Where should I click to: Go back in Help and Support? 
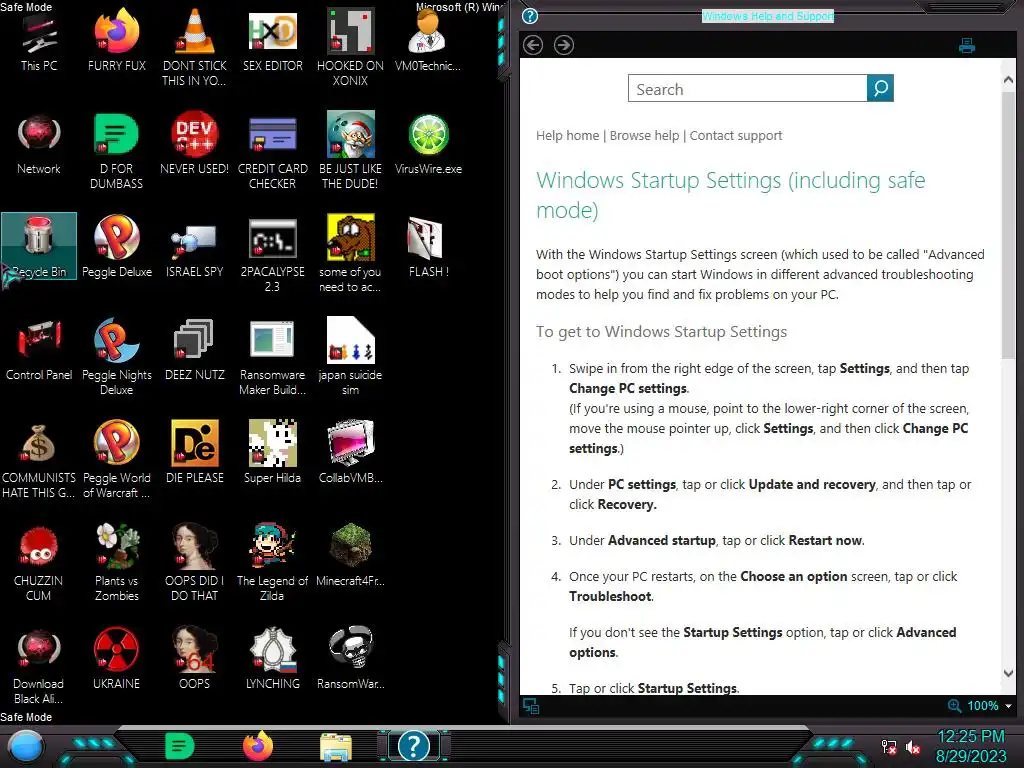(x=533, y=45)
